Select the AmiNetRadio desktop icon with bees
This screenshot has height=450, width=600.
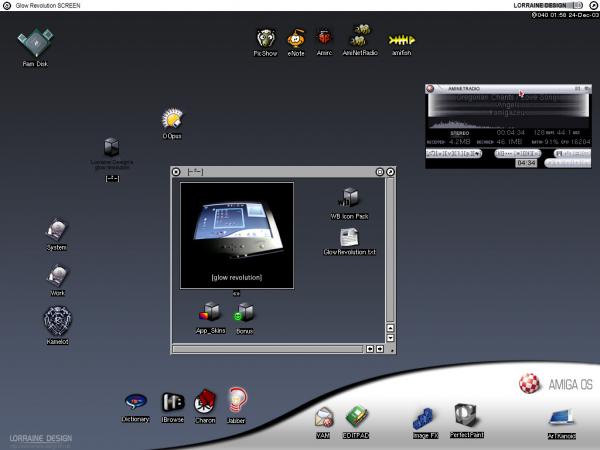[x=360, y=36]
